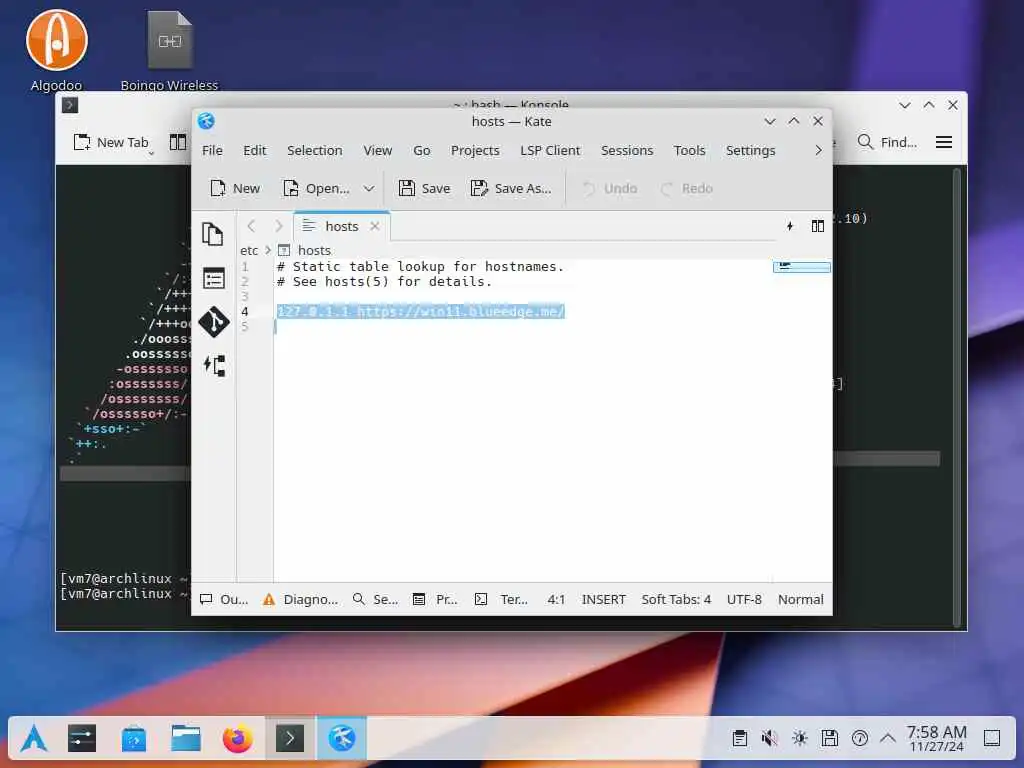
Task: Open the application launcher in taskbar
Action: click(34, 739)
